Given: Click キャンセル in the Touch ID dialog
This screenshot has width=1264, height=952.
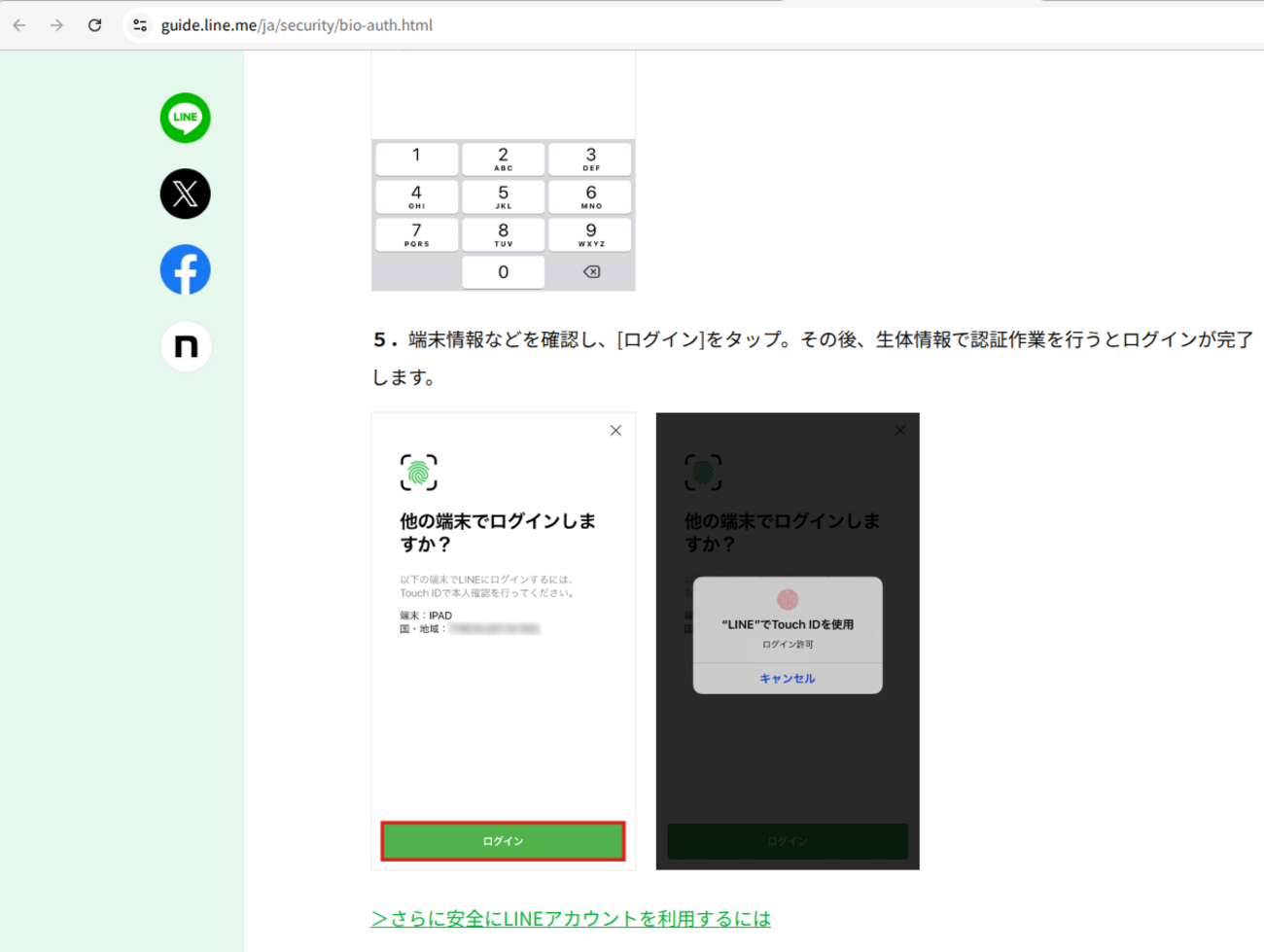Looking at the screenshot, I should [788, 679].
